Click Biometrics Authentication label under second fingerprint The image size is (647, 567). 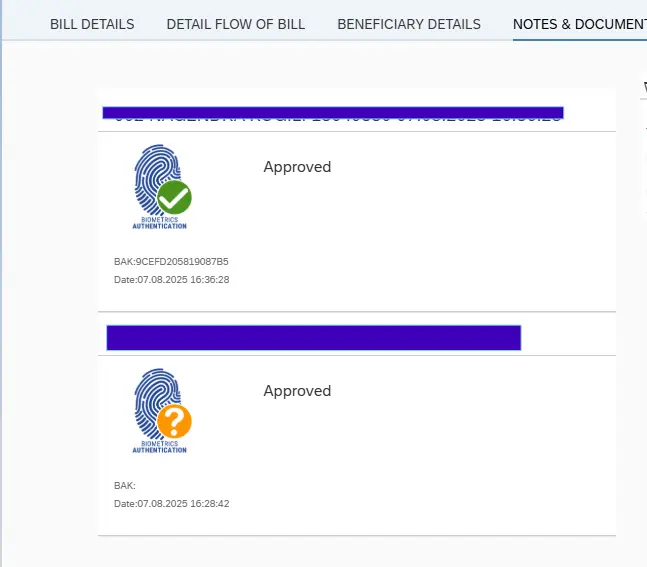pos(159,447)
